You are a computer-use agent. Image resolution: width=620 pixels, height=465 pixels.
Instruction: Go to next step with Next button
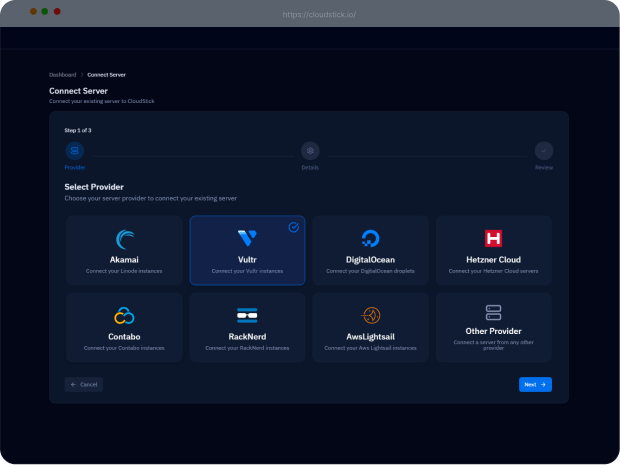(535, 384)
